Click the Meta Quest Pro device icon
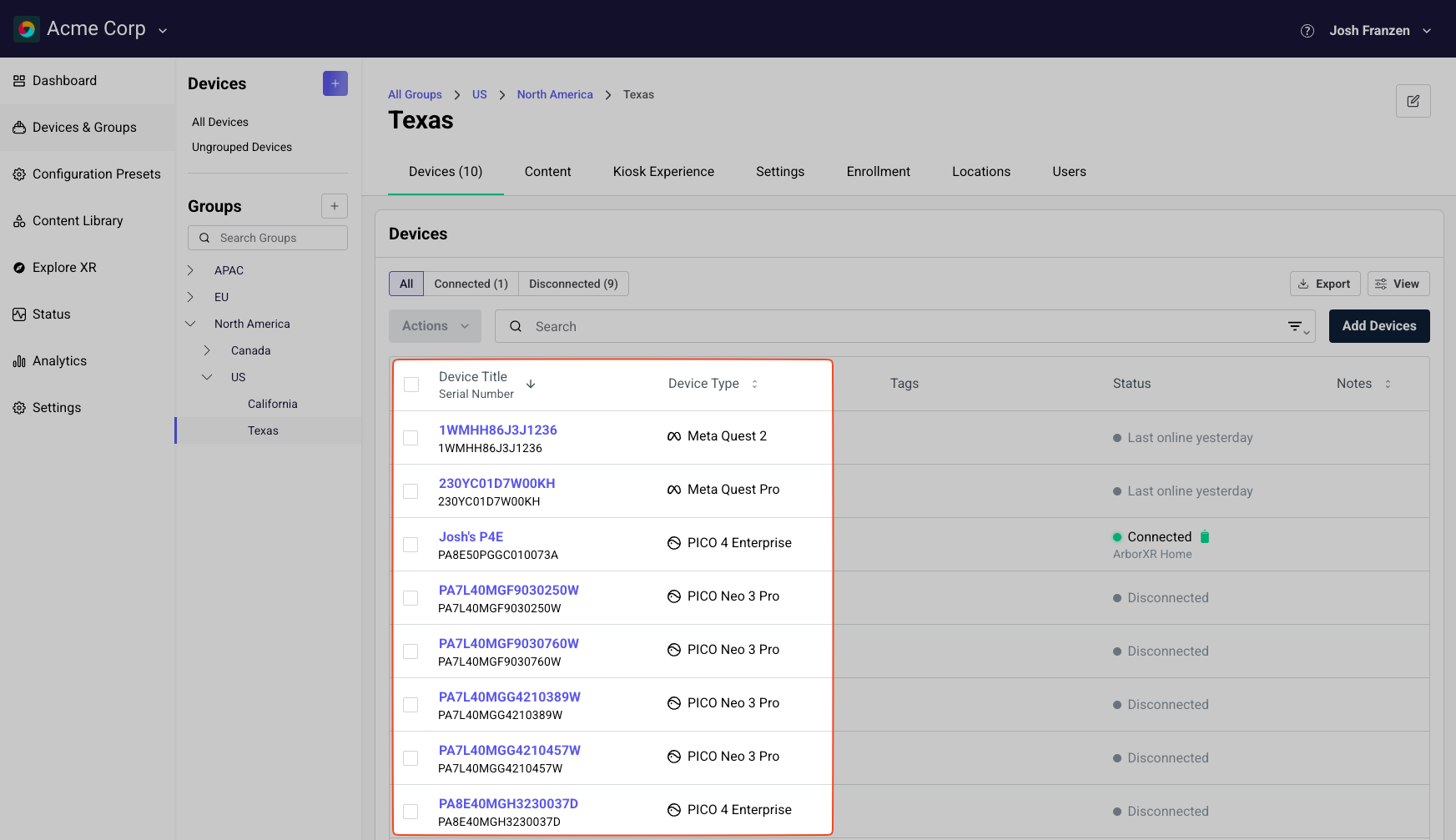The image size is (1456, 840). [674, 490]
